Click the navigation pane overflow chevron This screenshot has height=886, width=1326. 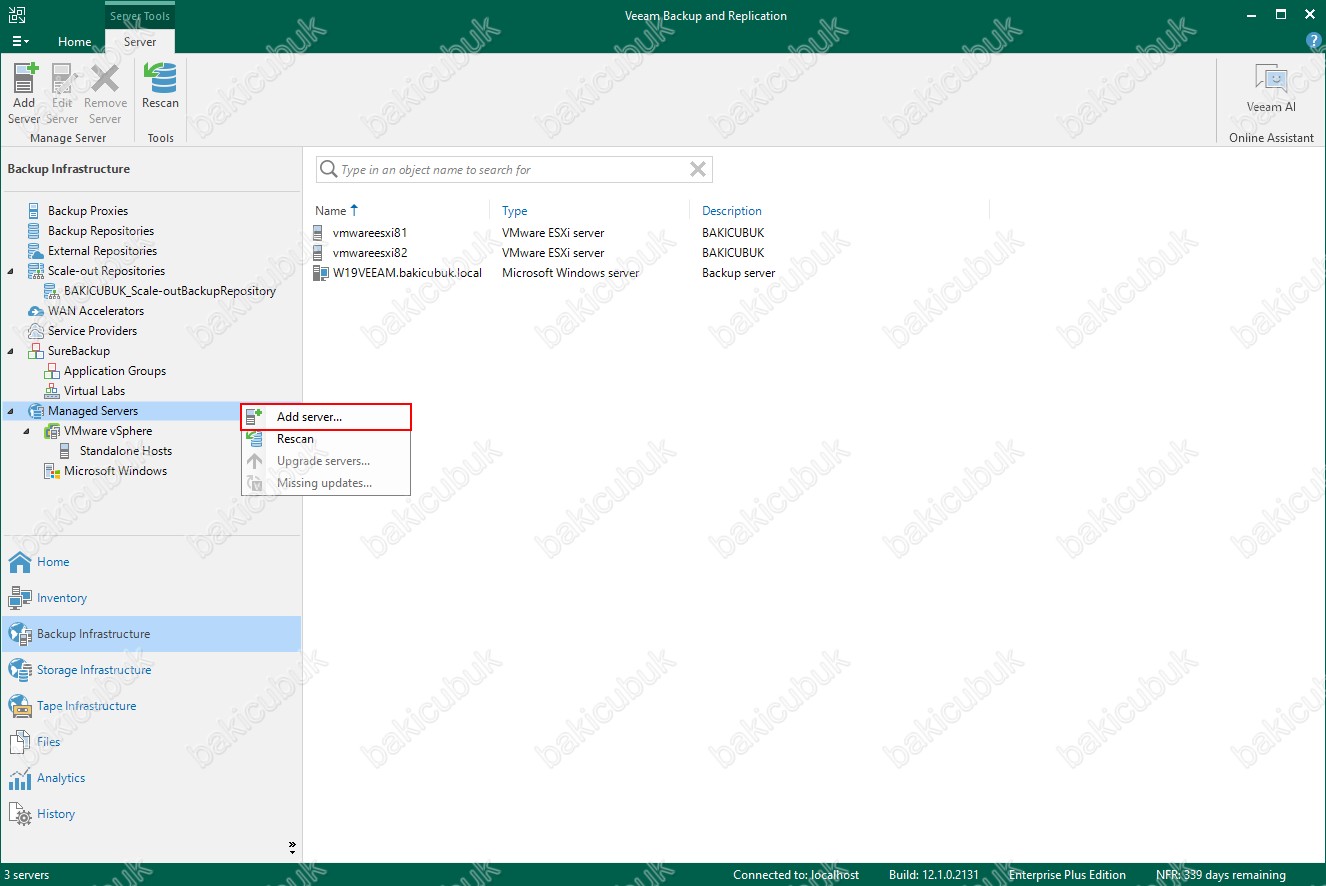[292, 847]
